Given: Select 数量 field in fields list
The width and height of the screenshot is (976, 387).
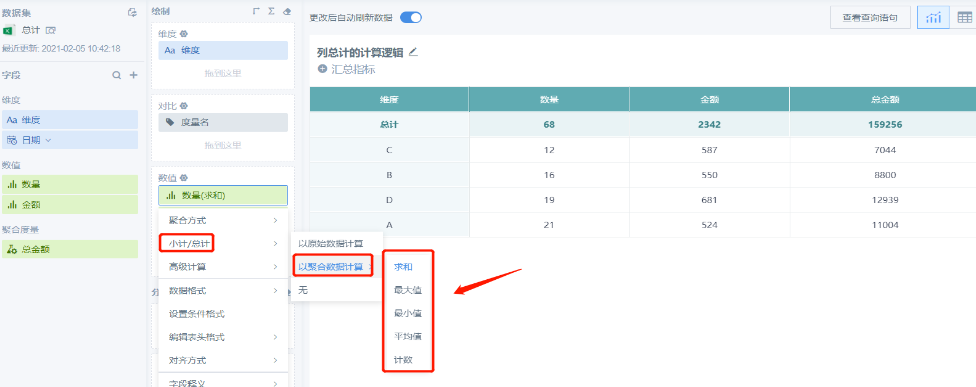Looking at the screenshot, I should coord(69,184).
